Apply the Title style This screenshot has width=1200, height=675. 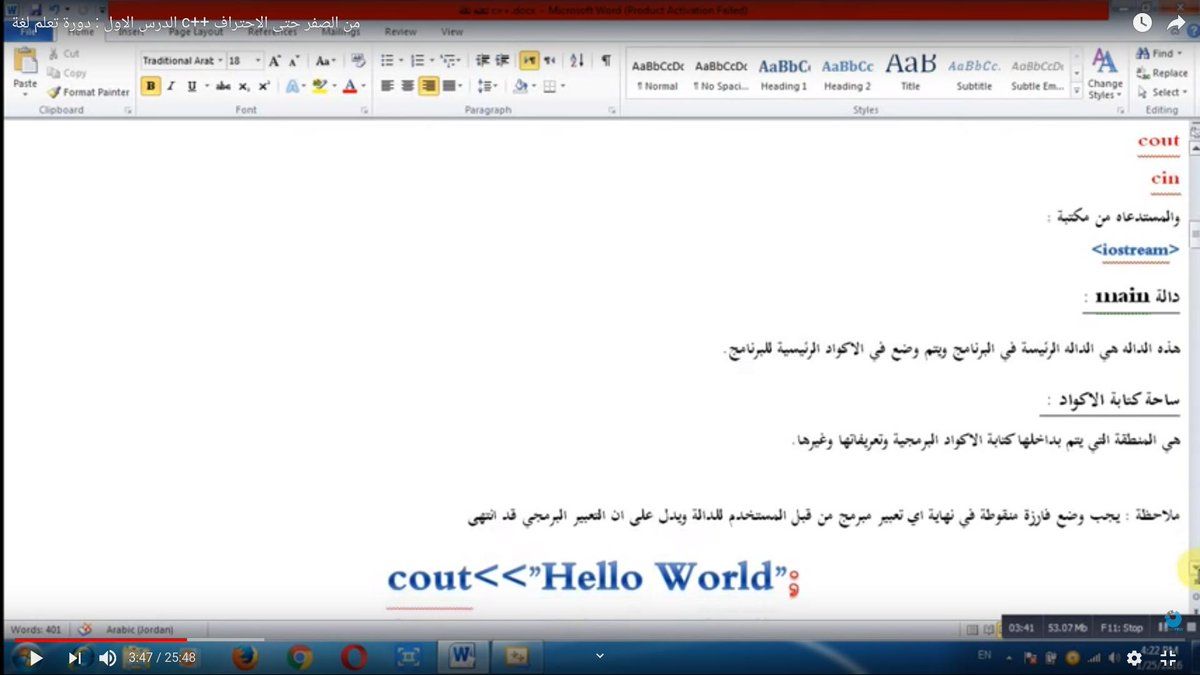pos(910,75)
